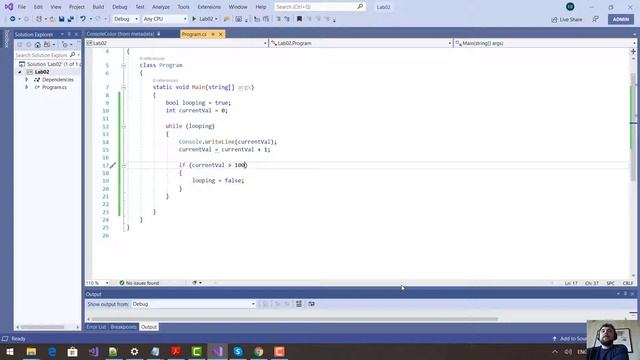Click the user account avatar
This screenshot has height=360, width=640.
[x=570, y=7]
